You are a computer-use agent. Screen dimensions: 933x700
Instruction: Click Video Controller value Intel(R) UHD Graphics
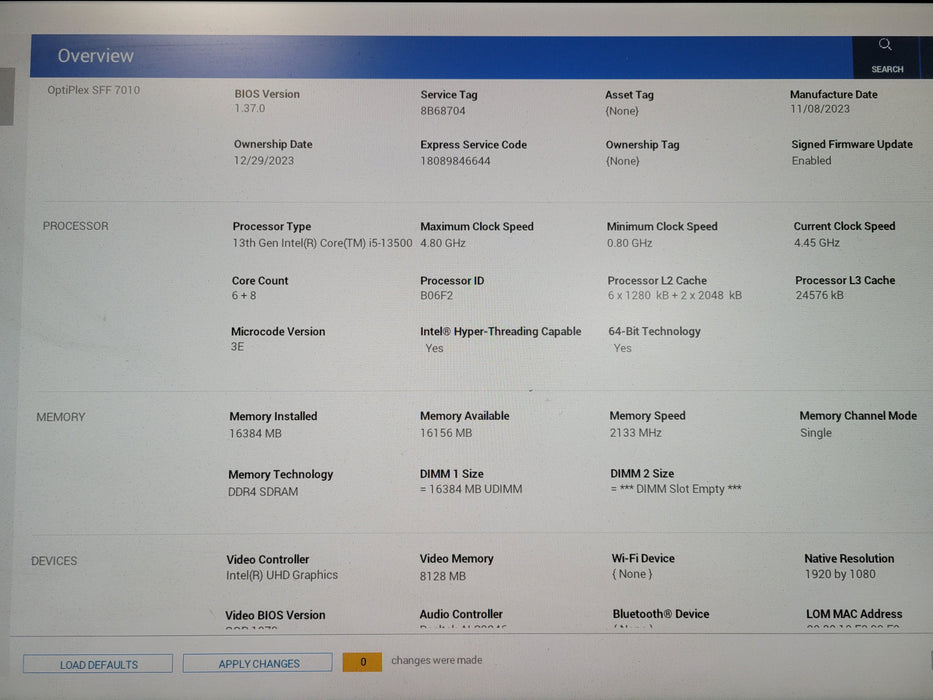tap(282, 575)
